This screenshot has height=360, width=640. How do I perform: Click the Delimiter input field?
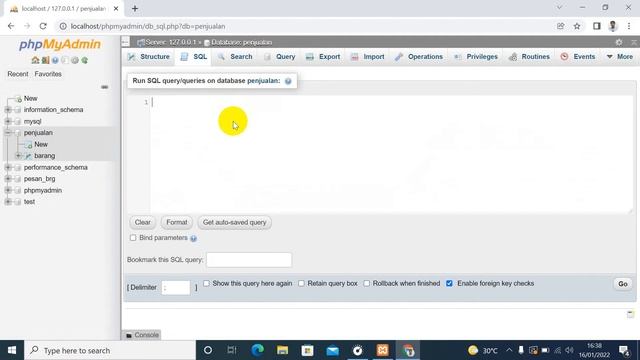click(x=176, y=287)
